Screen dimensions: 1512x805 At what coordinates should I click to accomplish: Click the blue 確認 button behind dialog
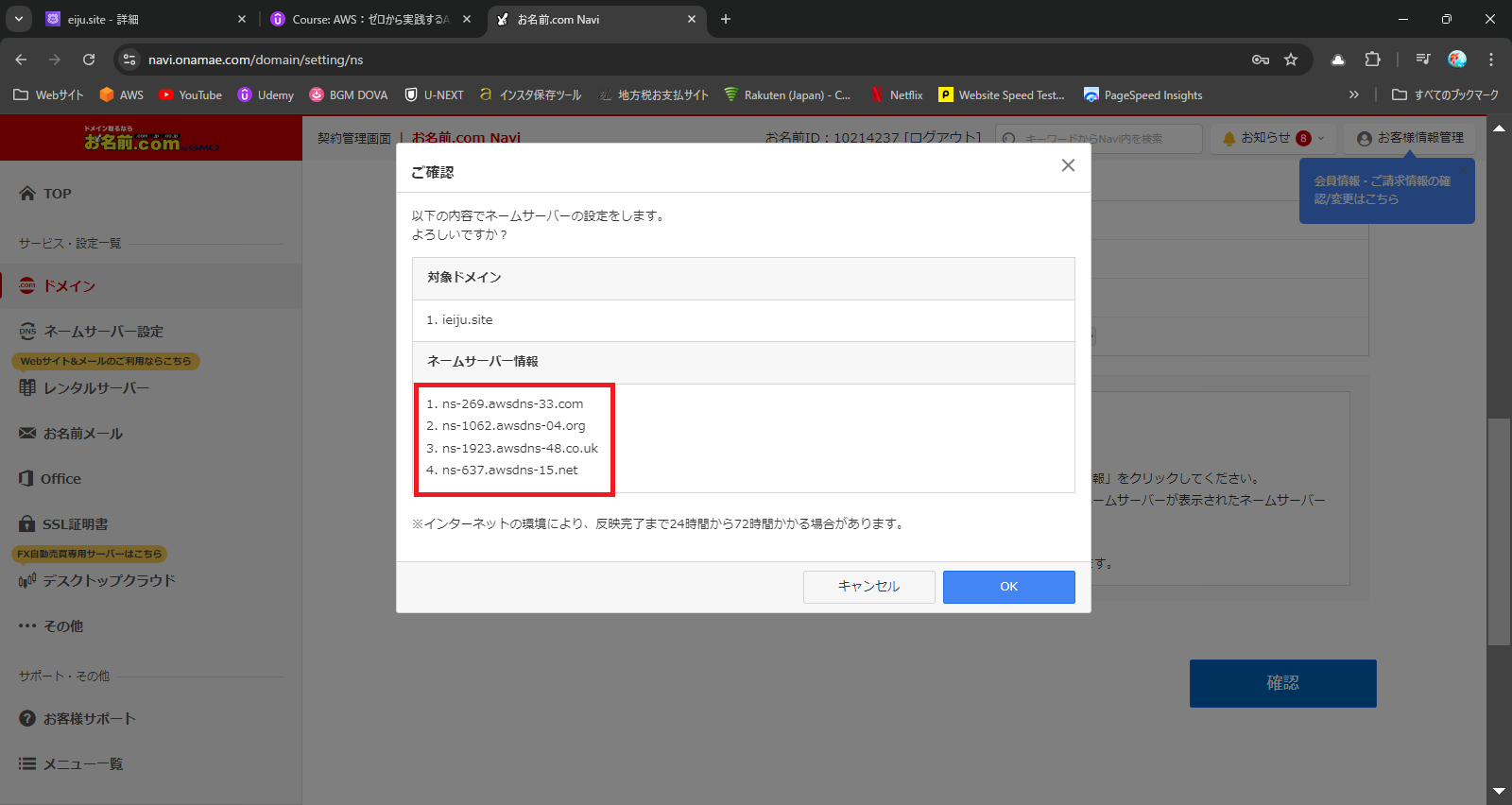tap(1282, 683)
